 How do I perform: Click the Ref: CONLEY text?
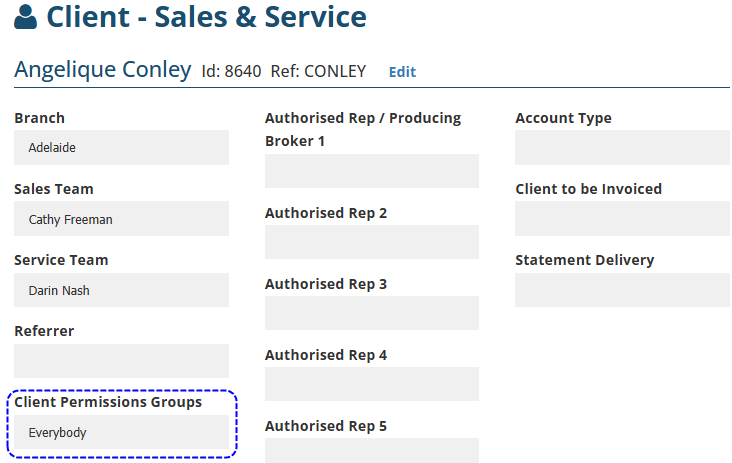click(319, 72)
